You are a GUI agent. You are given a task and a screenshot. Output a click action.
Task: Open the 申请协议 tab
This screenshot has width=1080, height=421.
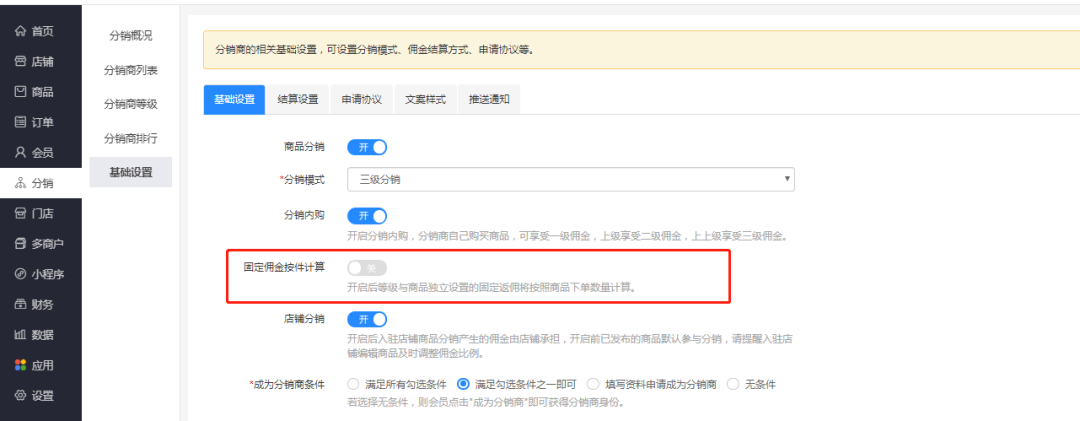(361, 100)
